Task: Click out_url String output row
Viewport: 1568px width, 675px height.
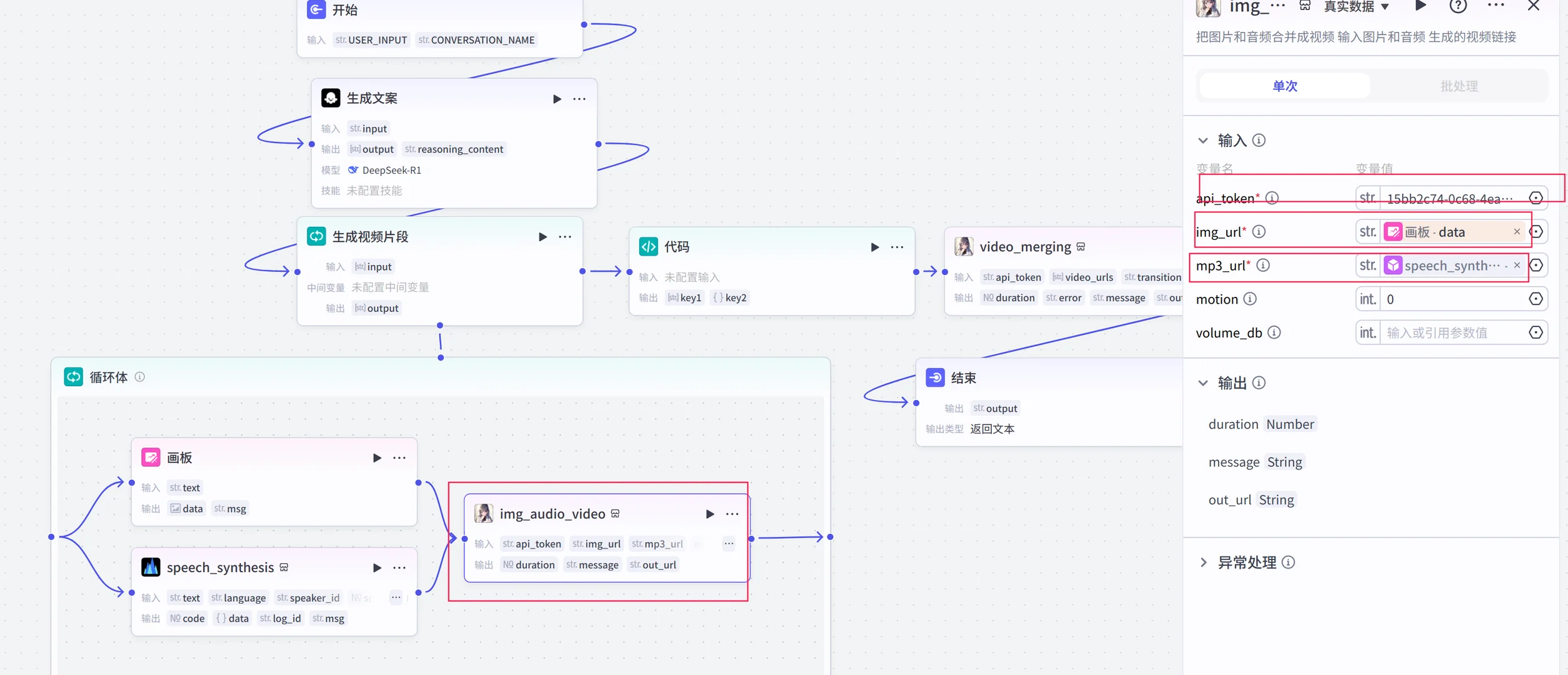Action: pos(1251,500)
